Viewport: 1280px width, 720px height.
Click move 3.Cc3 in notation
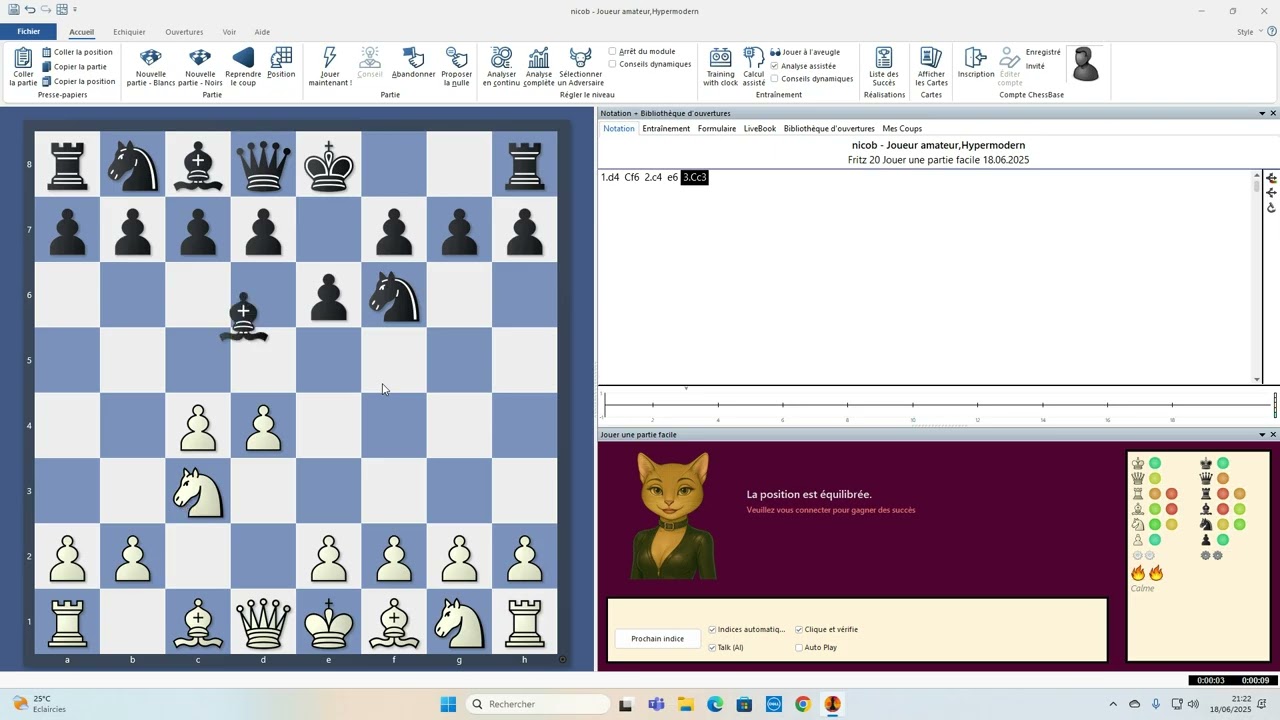pyautogui.click(x=694, y=178)
